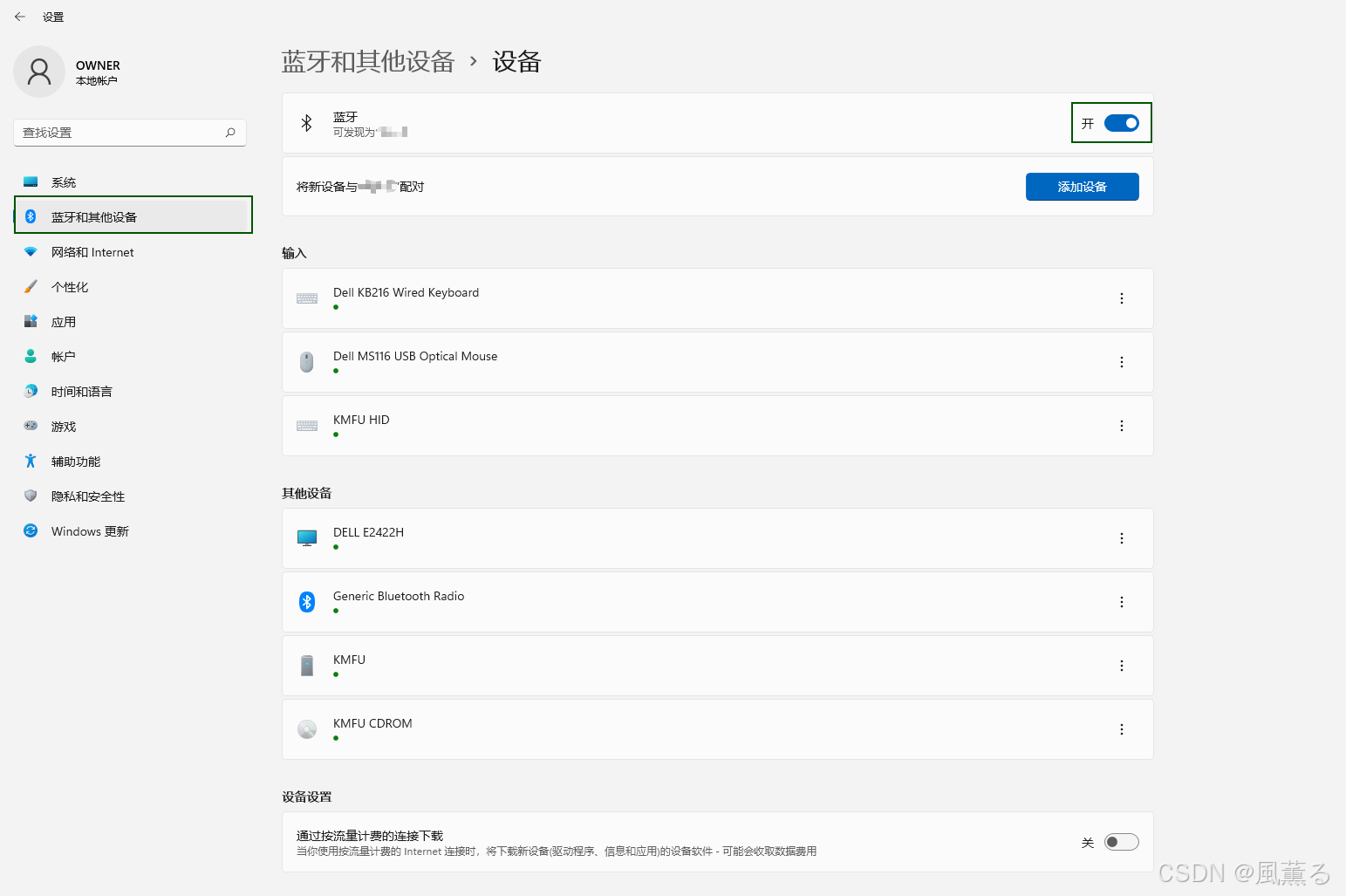Click the 设置 window title text
The height and width of the screenshot is (896, 1346).
pos(53,17)
